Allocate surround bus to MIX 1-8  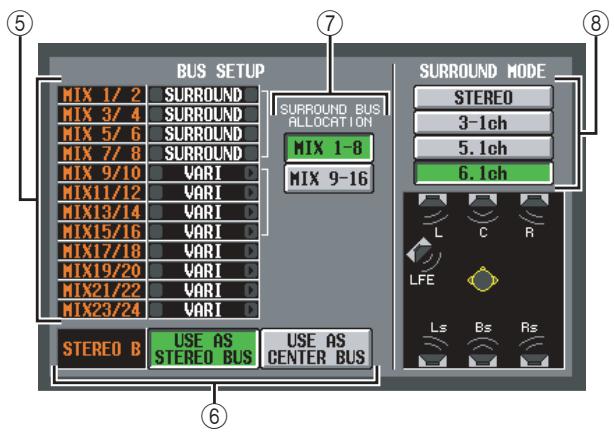coord(329,148)
